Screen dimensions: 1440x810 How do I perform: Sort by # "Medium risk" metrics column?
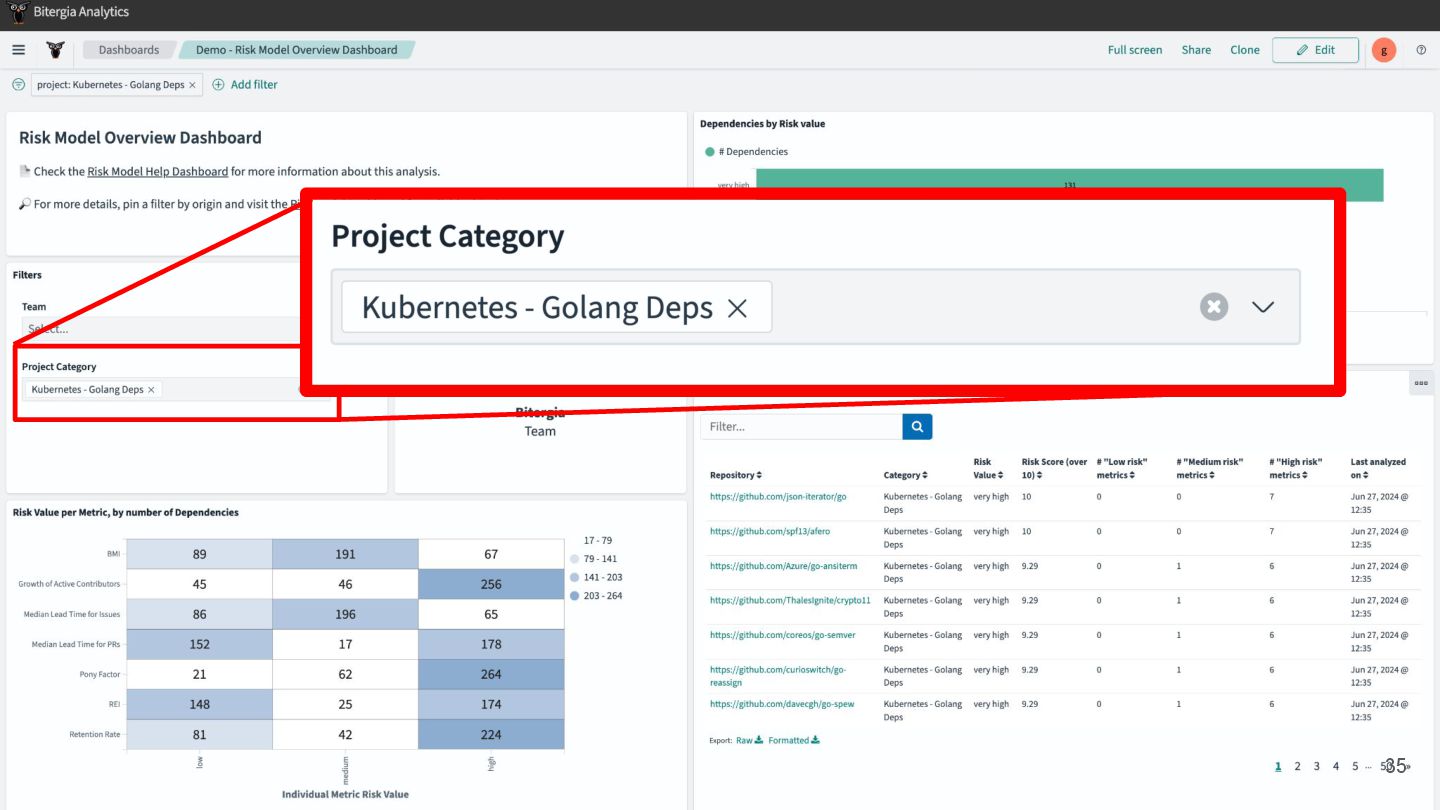(1209, 468)
